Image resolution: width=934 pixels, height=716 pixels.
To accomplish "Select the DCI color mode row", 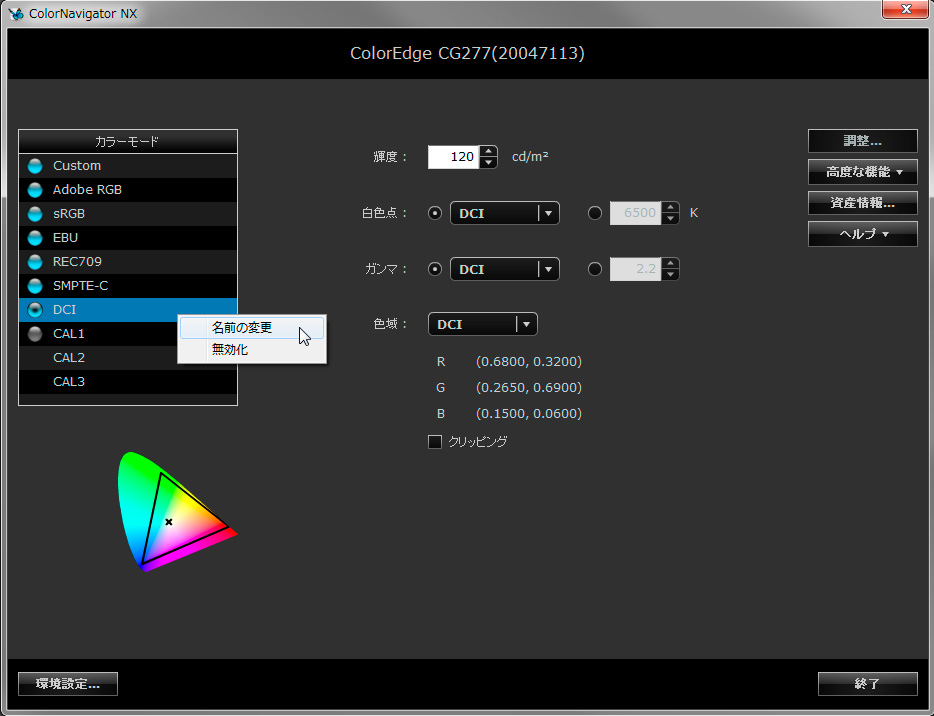I will click(128, 310).
